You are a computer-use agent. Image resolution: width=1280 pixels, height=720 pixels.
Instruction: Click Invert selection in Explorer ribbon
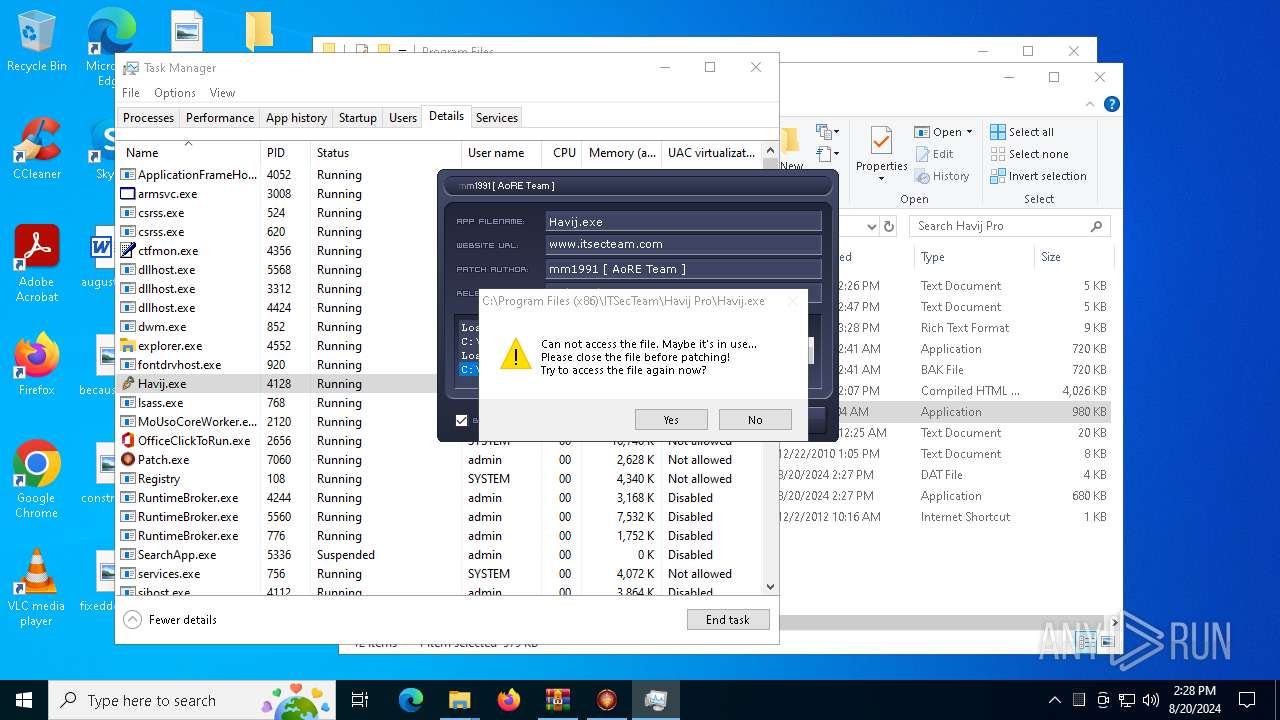tap(1038, 176)
